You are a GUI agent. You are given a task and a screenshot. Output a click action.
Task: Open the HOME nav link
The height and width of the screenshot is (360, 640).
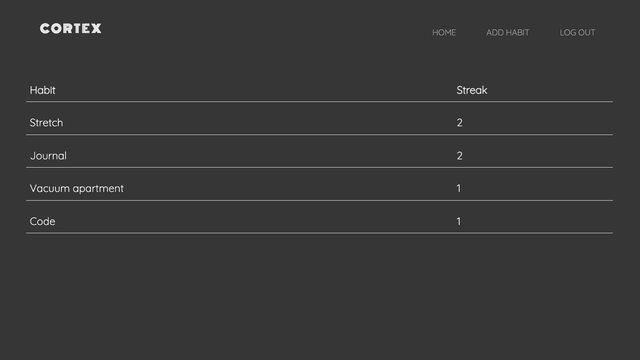[444, 33]
